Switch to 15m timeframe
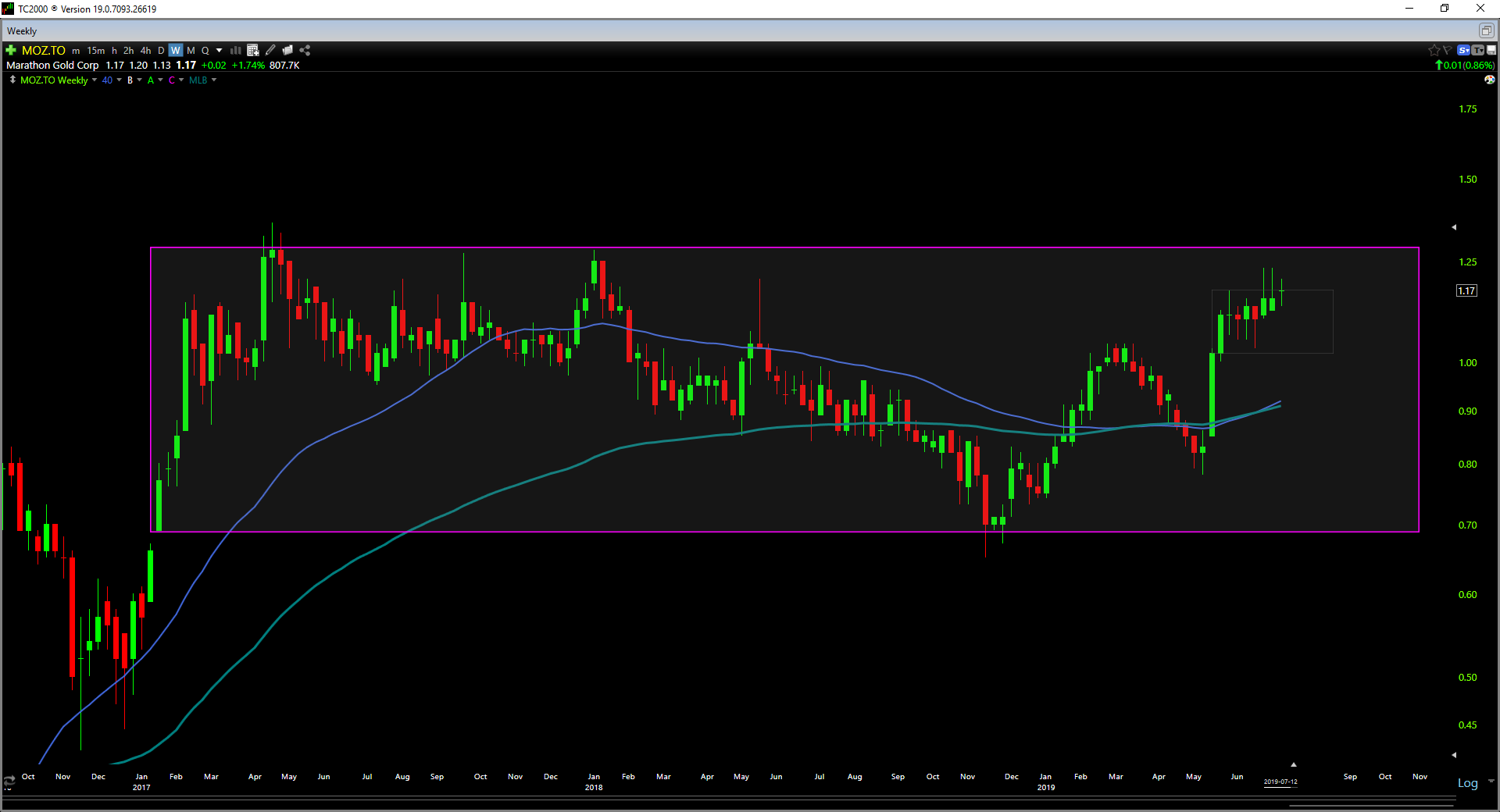 point(95,51)
